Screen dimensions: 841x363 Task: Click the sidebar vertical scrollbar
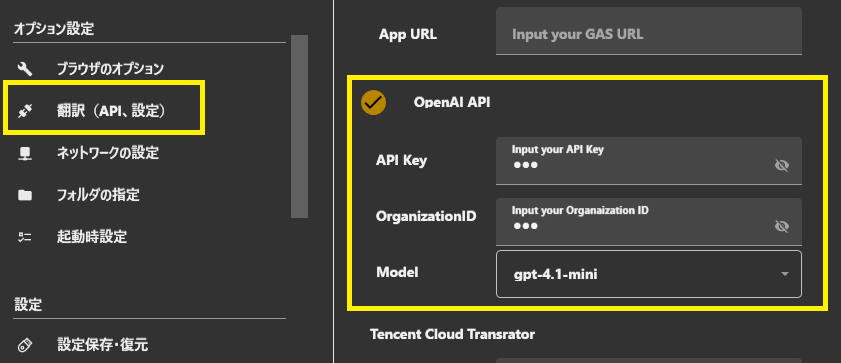(299, 126)
